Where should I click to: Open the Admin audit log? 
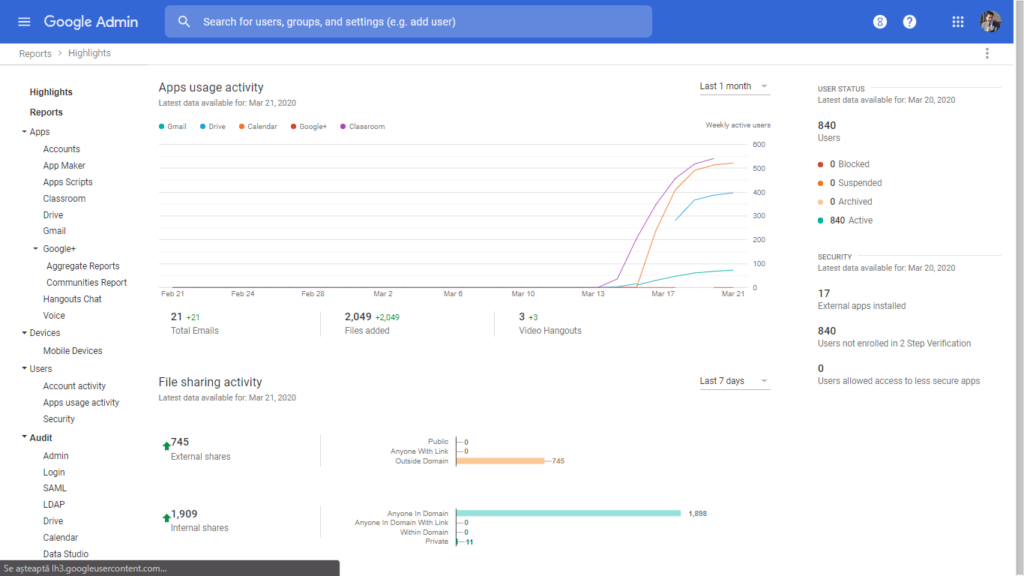click(56, 456)
